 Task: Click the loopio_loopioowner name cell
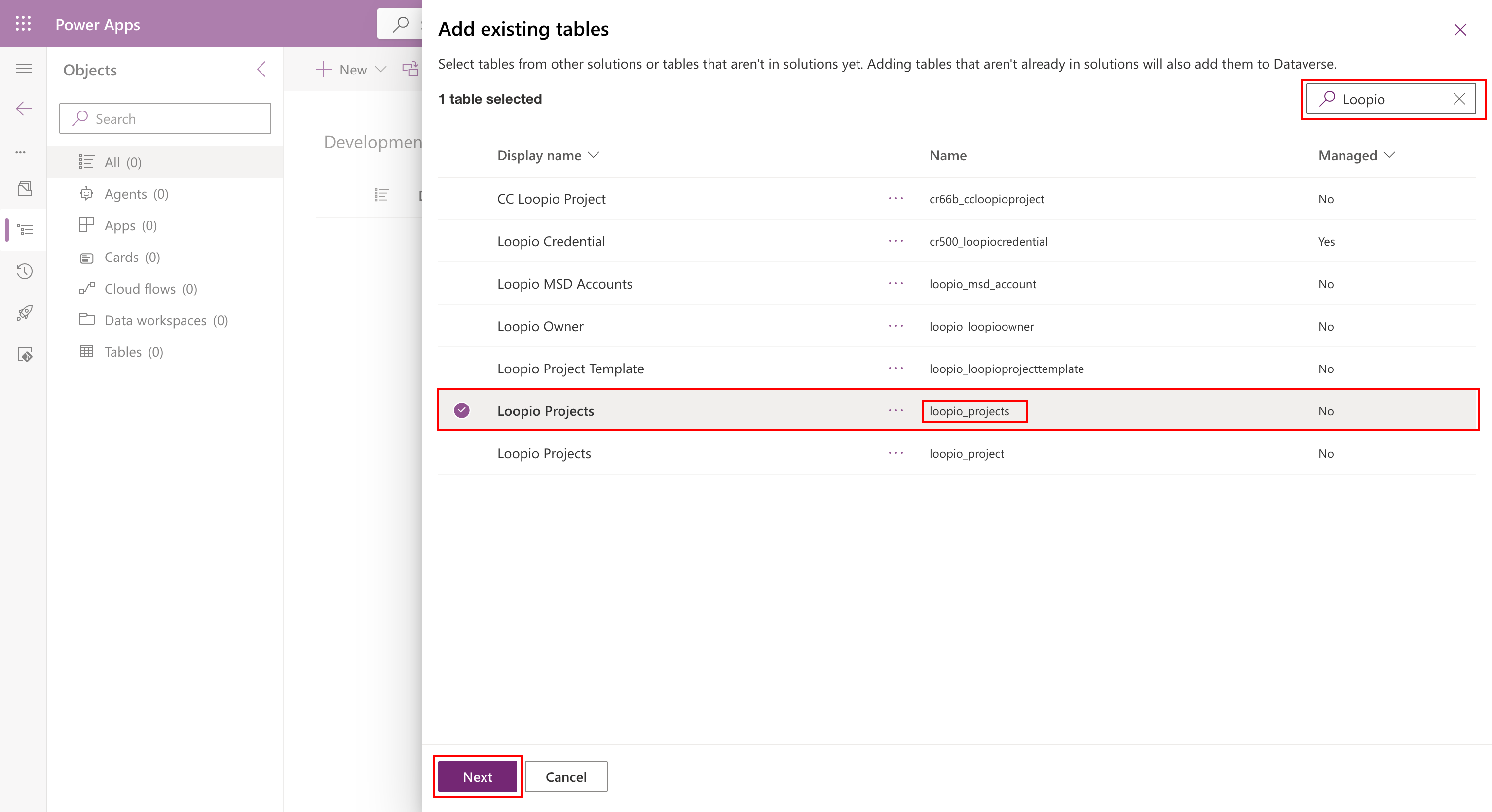[981, 327]
